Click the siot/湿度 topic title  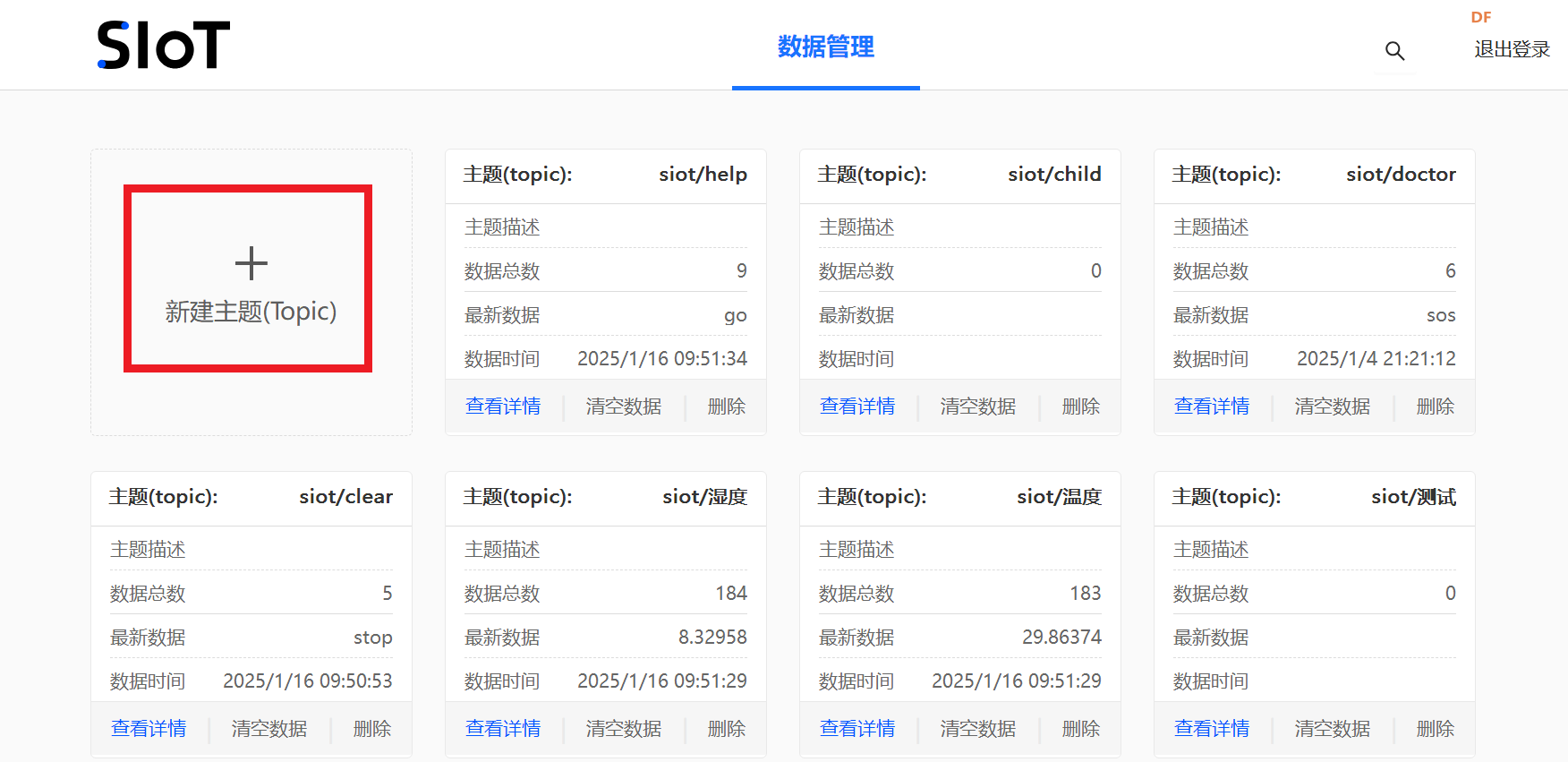coord(705,497)
